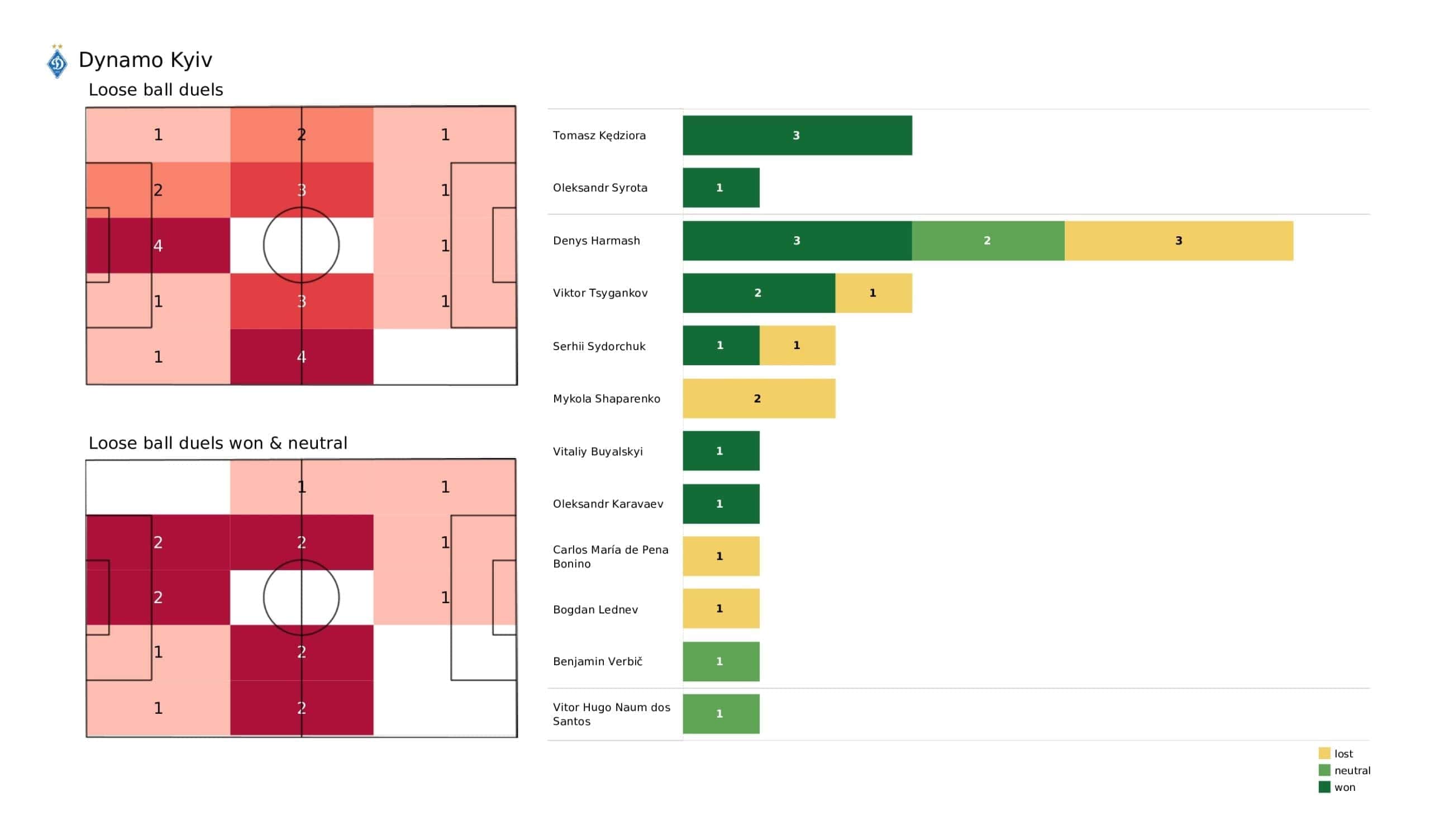Select the Vitor Hugo Naum dos Santos label
Screen dimensions: 1430x840
[611, 714]
